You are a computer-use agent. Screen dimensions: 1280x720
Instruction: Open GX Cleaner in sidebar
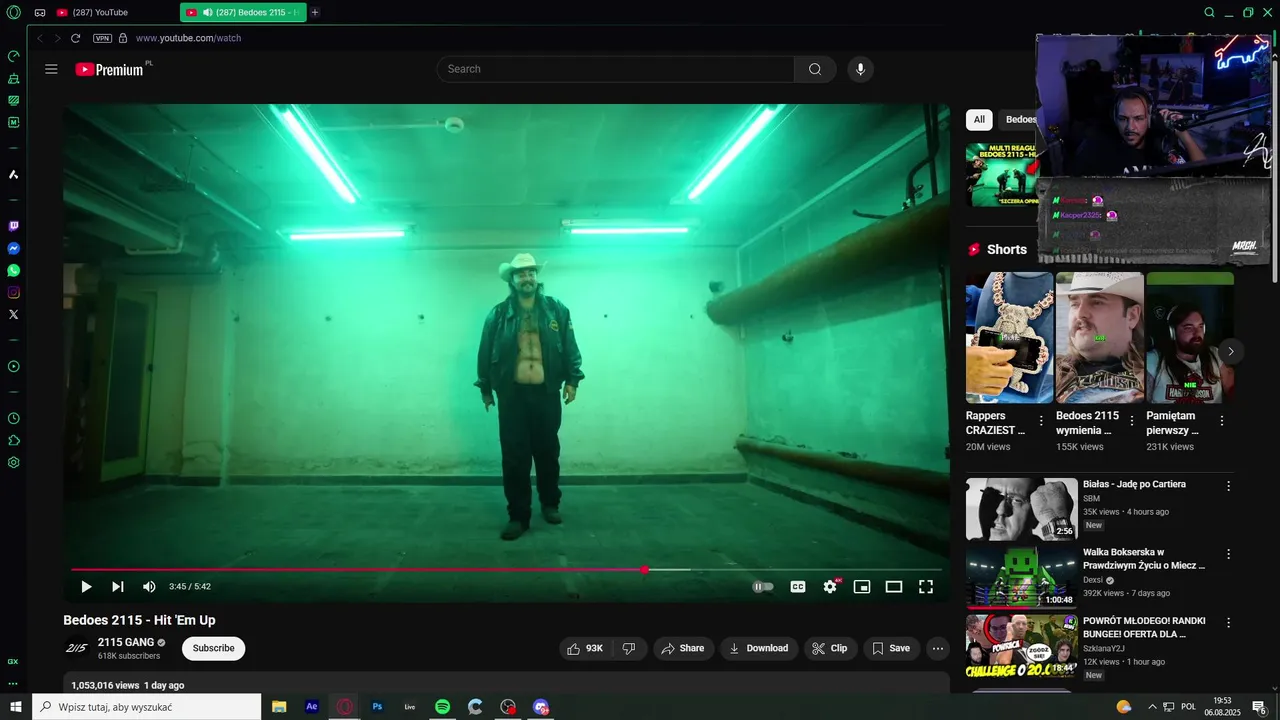tap(13, 78)
